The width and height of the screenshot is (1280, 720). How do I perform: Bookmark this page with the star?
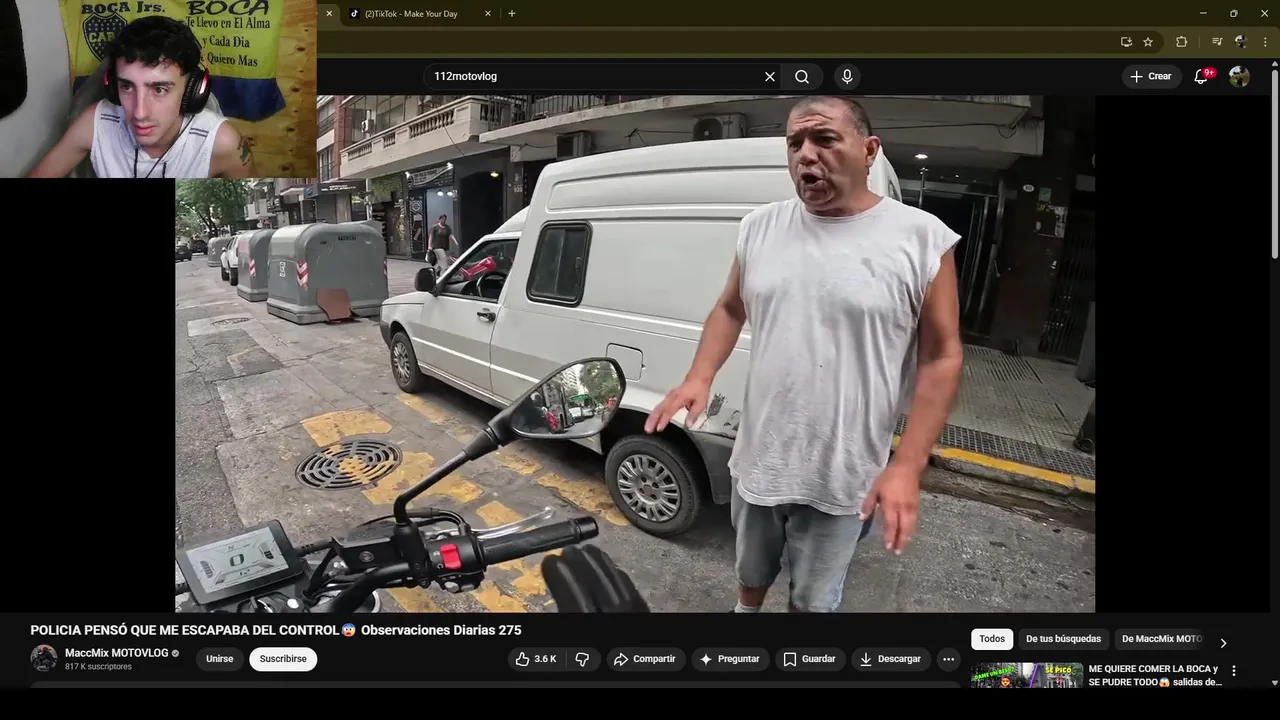coord(1148,42)
